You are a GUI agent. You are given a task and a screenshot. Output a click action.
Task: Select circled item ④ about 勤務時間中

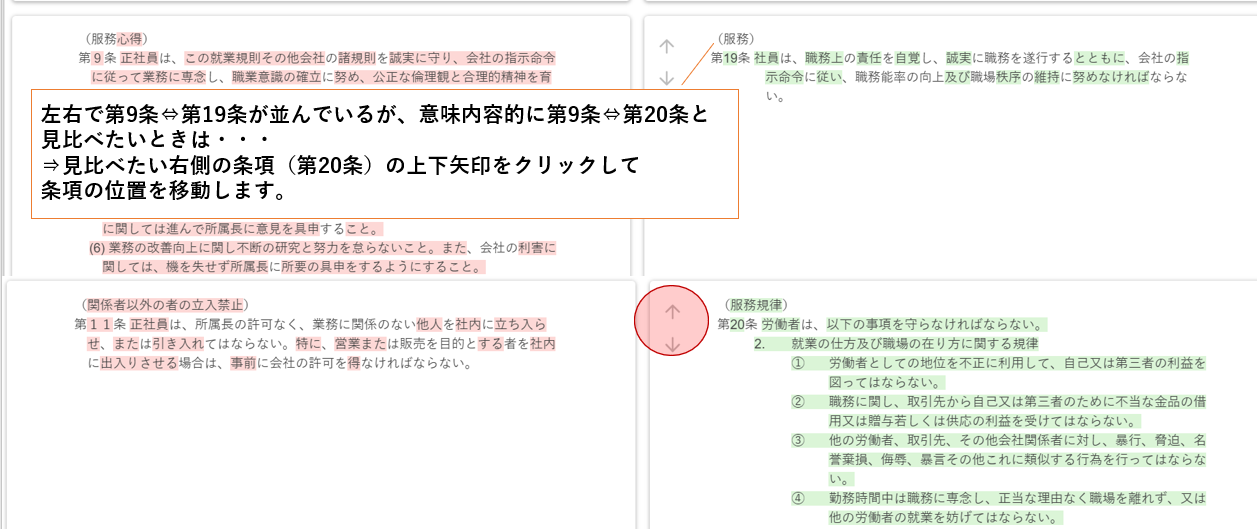pos(797,498)
